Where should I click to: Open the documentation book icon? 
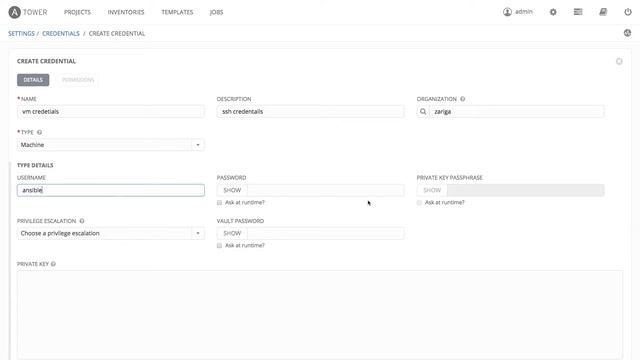[603, 12]
